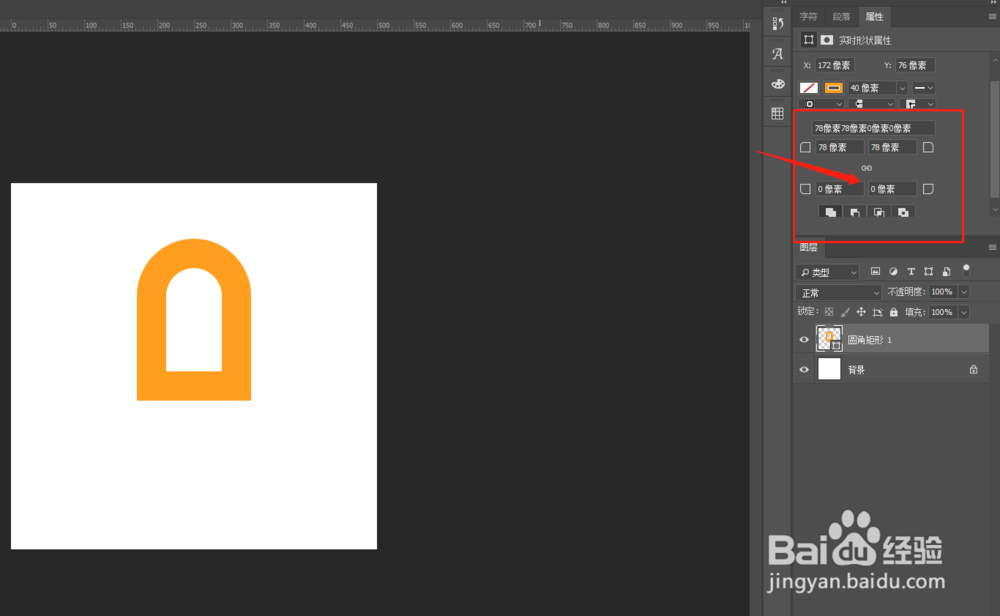Open the Character styles panel icon
This screenshot has width=1000, height=616.
point(777,54)
